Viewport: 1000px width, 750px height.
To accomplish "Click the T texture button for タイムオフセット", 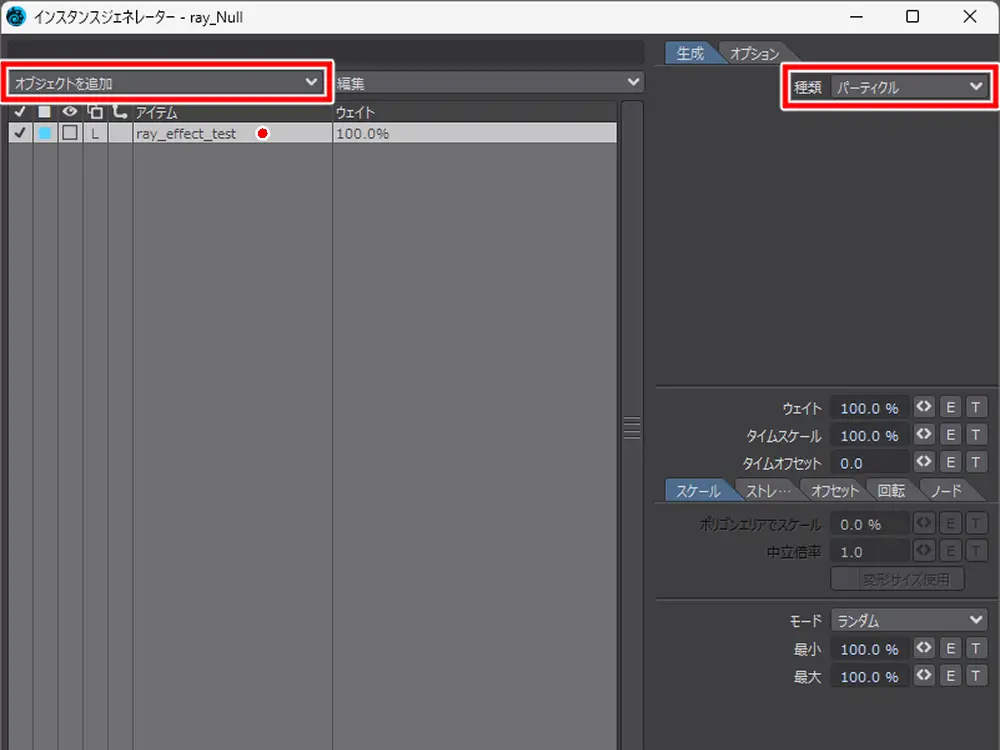I will click(975, 463).
